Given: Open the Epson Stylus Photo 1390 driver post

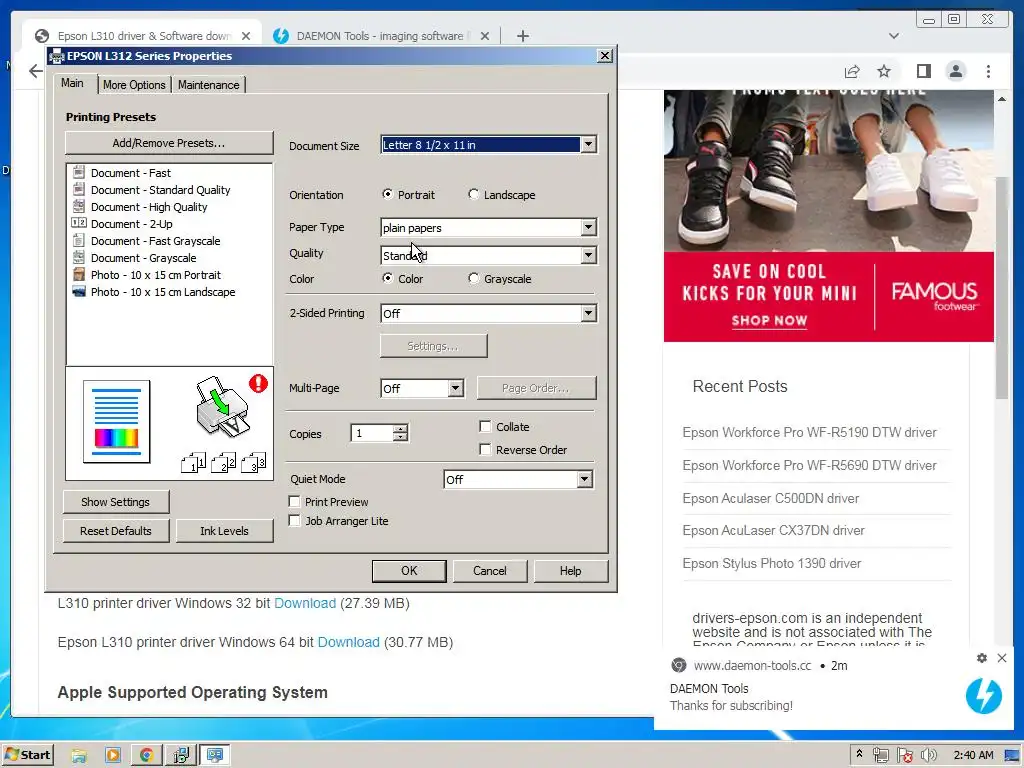Looking at the screenshot, I should [x=771, y=563].
